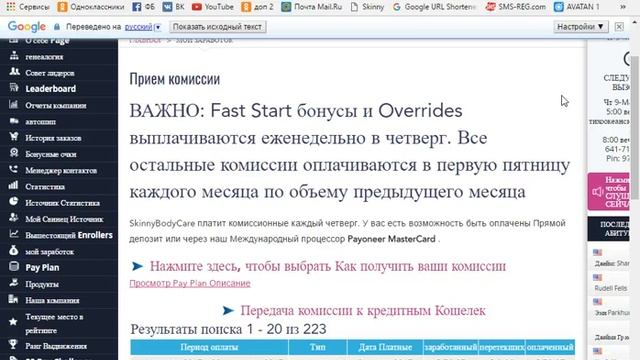
Task: Open the ВК bookmark
Action: (173, 7)
